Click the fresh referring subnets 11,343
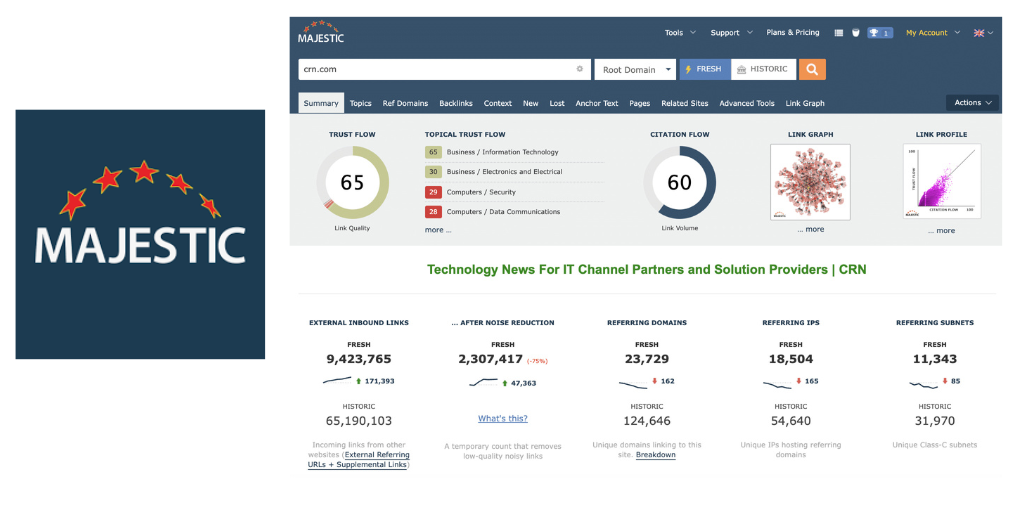 click(935, 359)
